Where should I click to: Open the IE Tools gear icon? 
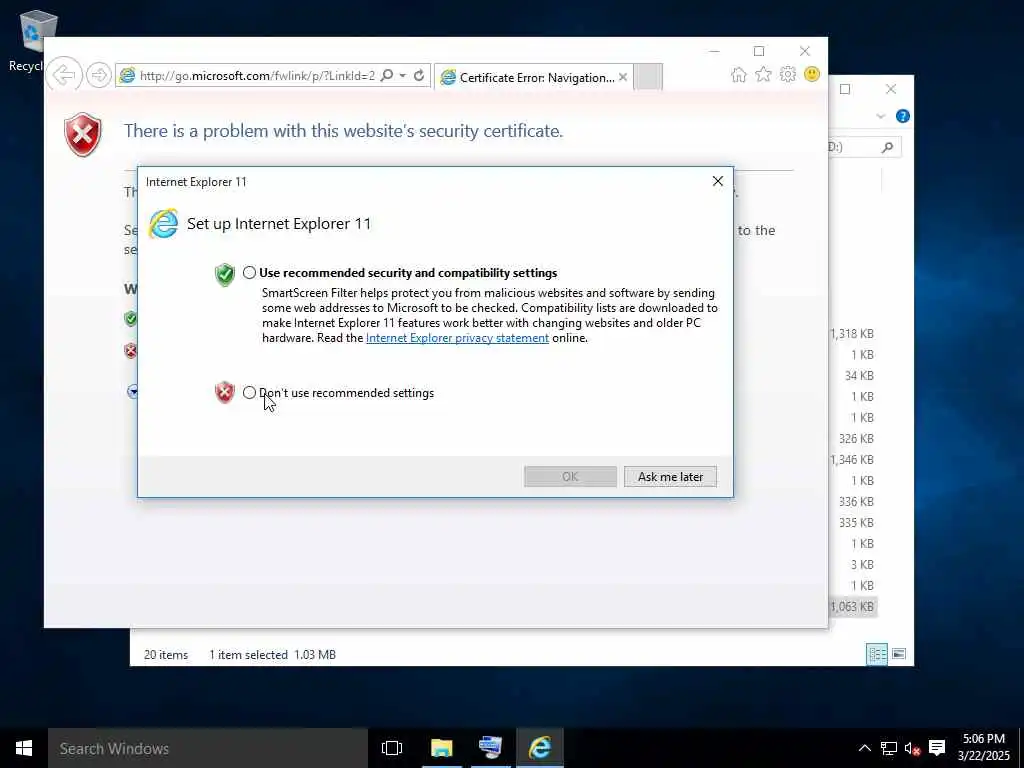788,74
